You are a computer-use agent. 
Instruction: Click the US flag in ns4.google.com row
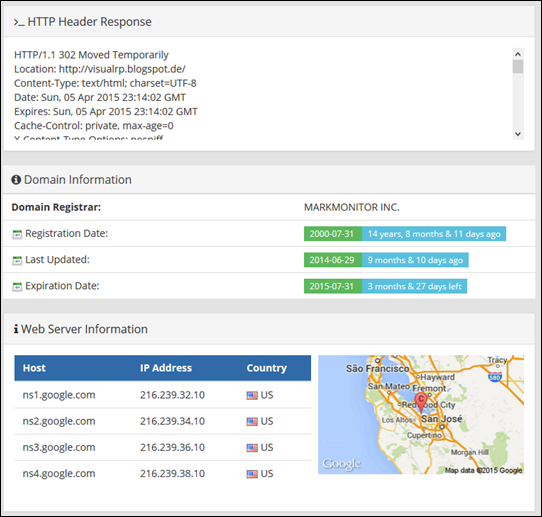pyautogui.click(x=252, y=474)
